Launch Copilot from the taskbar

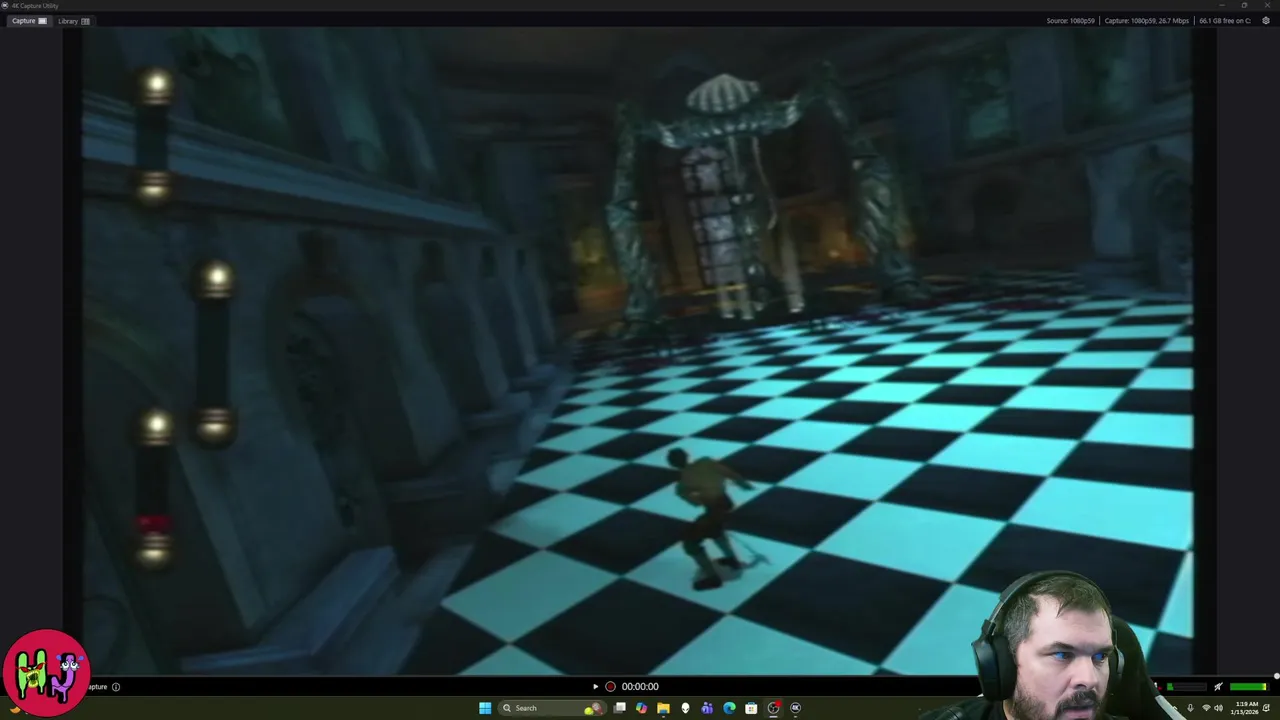(x=642, y=708)
